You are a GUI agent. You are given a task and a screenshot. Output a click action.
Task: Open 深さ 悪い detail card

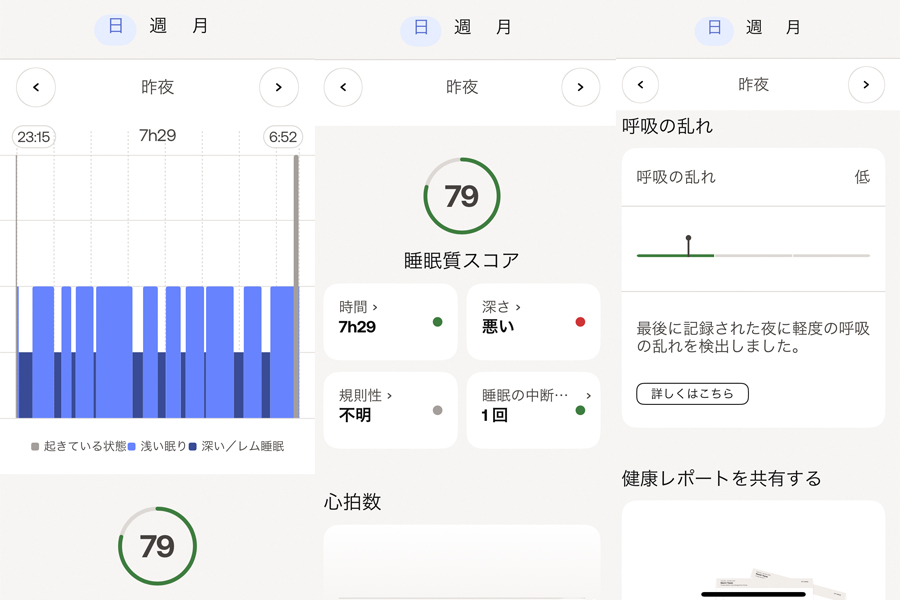coord(533,322)
